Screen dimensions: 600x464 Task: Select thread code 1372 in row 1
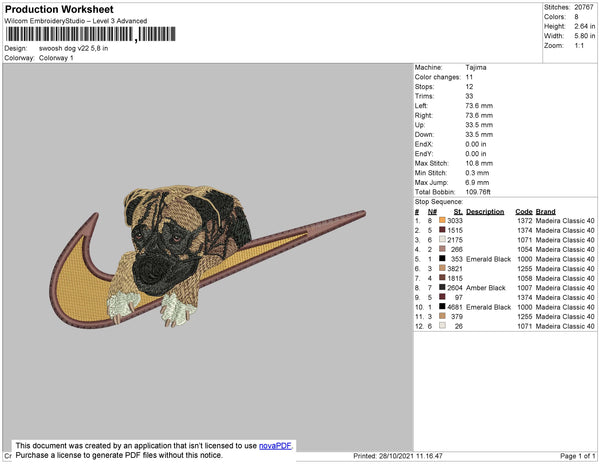(x=525, y=221)
